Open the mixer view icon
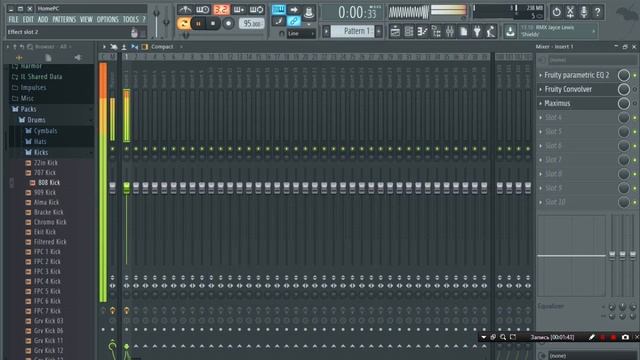Screen dimensions: 640x360 [x=450, y=31]
